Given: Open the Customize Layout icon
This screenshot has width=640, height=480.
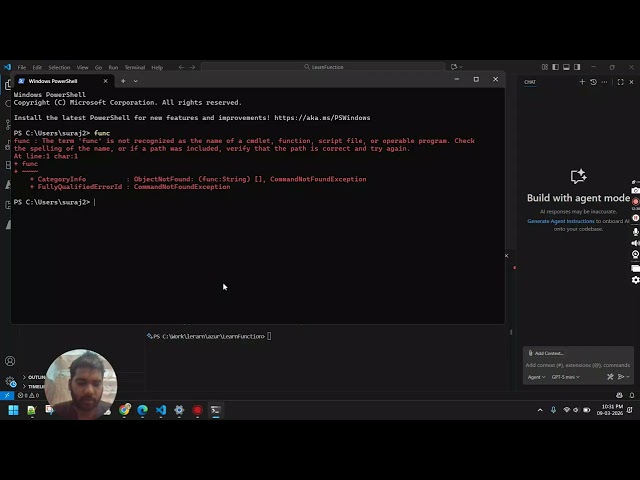Looking at the screenshot, I should coord(544,67).
